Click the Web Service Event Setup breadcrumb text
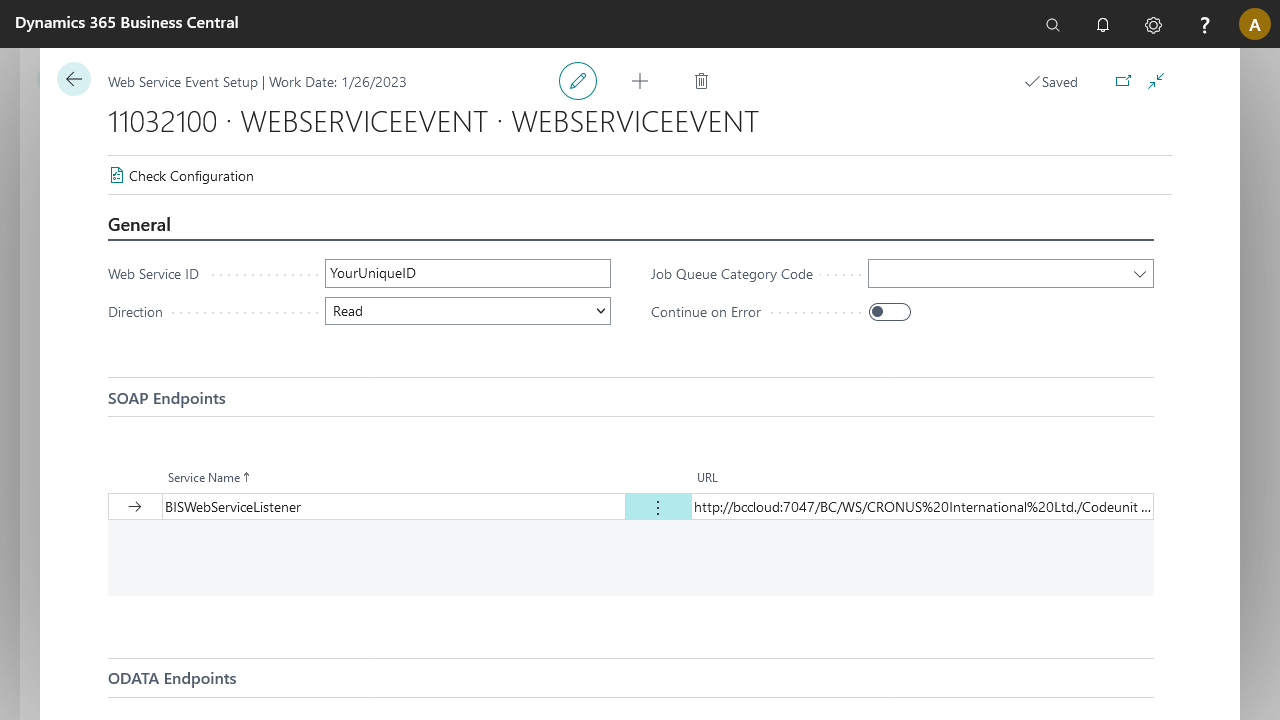 click(183, 82)
